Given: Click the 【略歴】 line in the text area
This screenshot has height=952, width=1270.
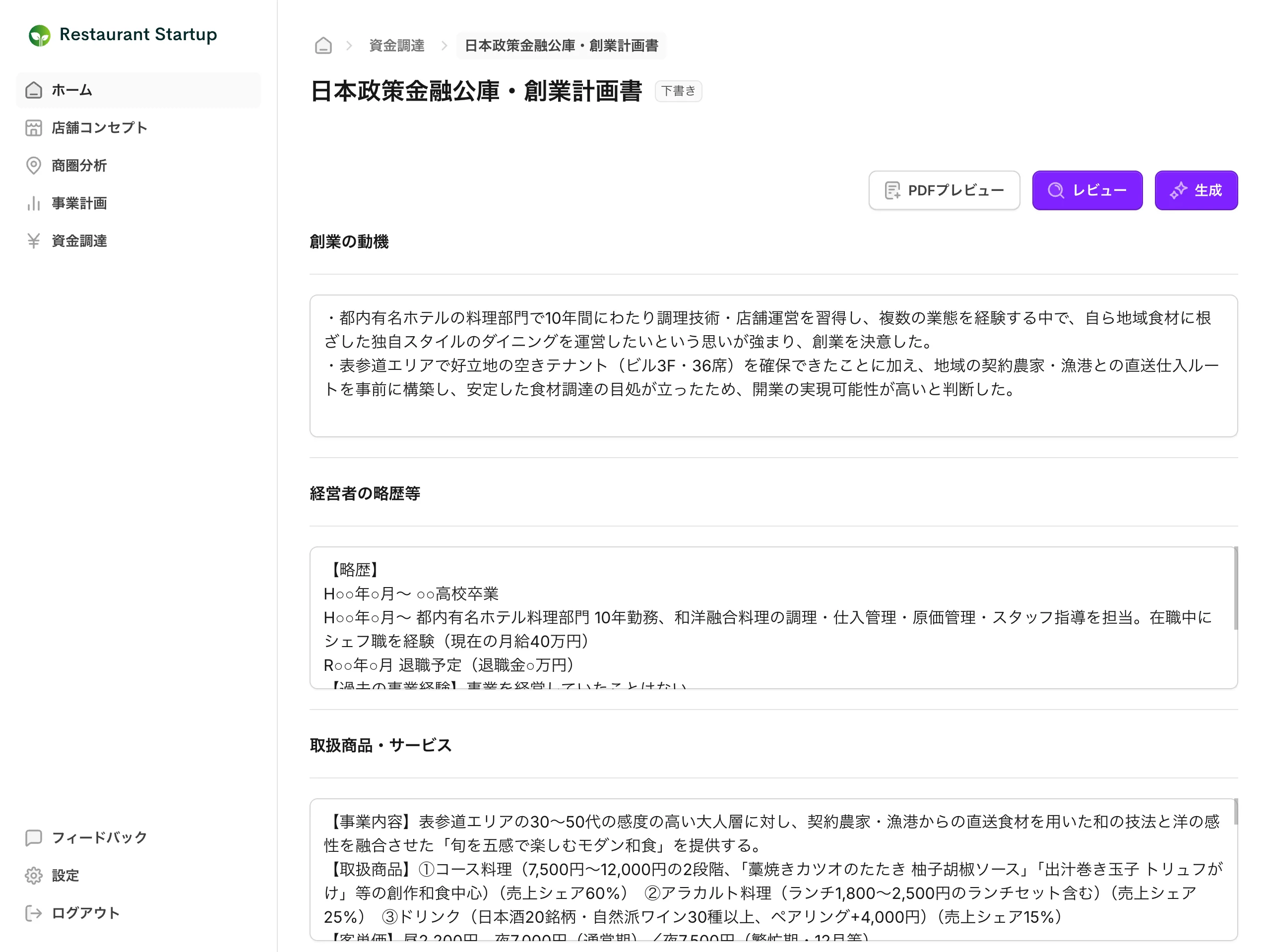Looking at the screenshot, I should [355, 570].
